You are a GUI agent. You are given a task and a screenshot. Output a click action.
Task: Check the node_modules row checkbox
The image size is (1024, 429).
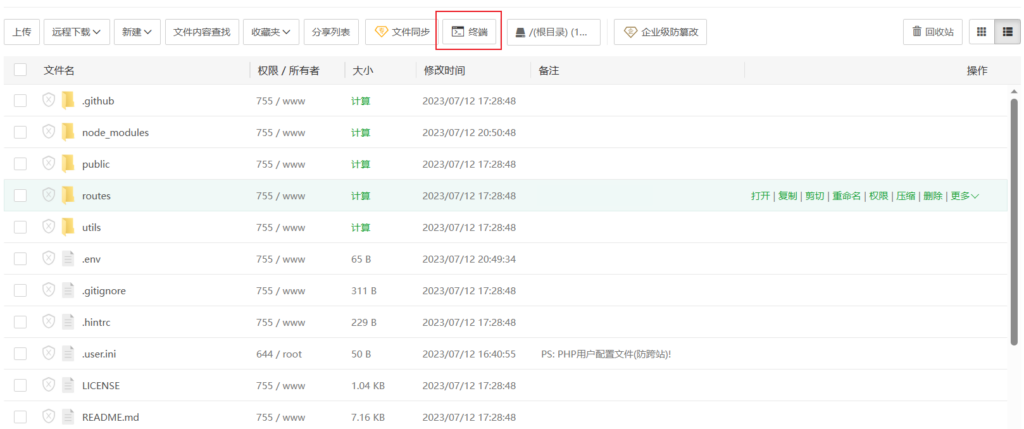[x=20, y=133]
